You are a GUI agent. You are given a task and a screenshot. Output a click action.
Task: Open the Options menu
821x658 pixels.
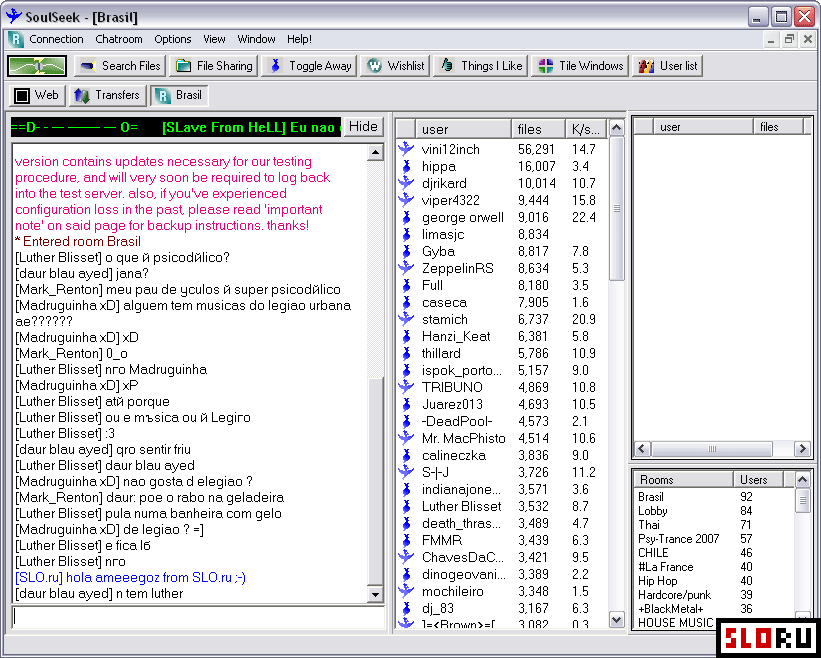coord(173,39)
